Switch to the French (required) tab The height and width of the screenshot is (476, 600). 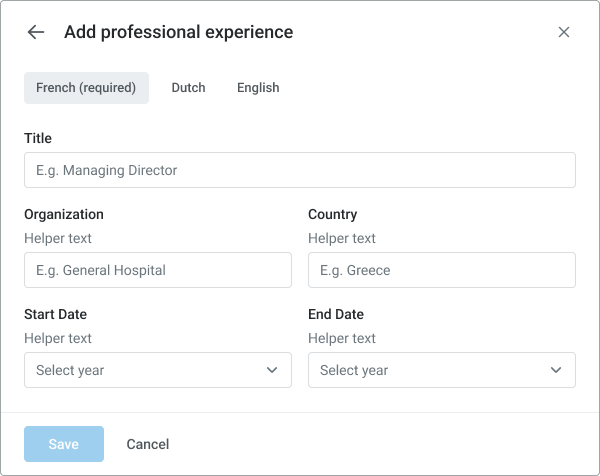pos(86,88)
